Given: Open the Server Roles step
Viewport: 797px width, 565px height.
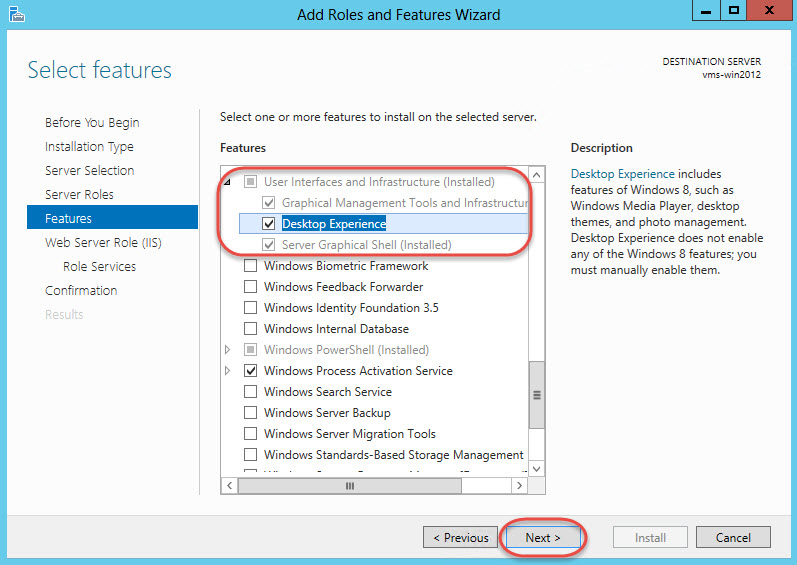Looking at the screenshot, I should click(x=79, y=194).
